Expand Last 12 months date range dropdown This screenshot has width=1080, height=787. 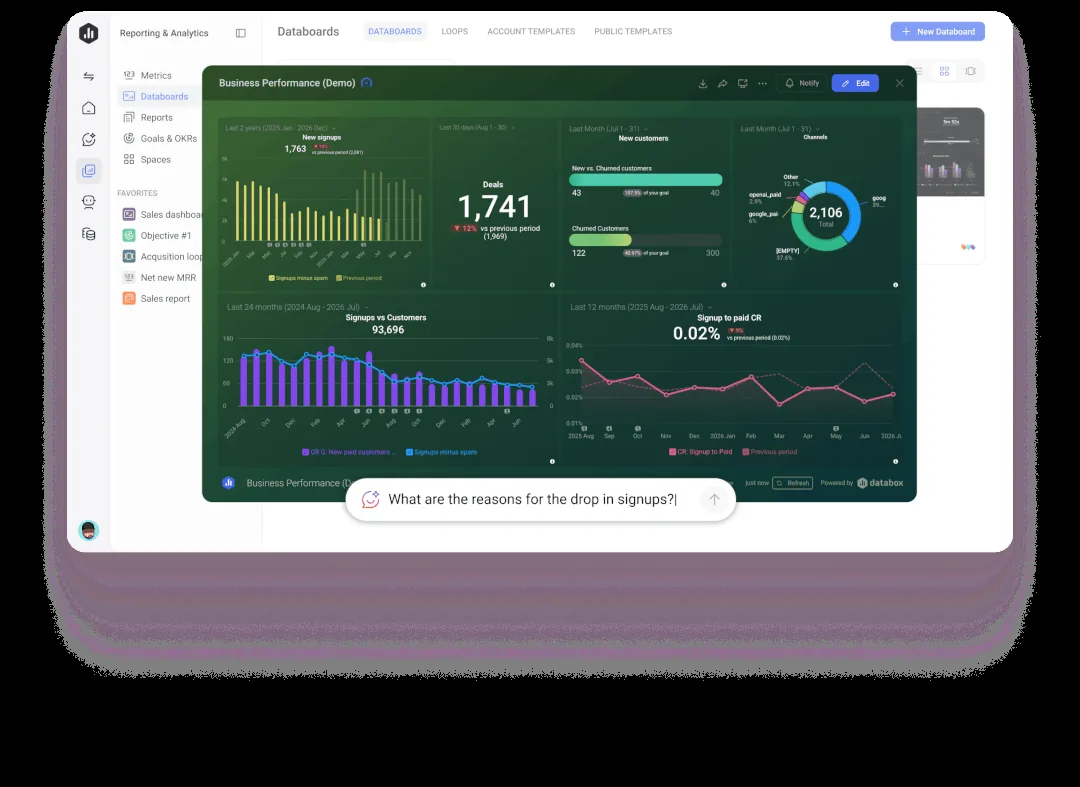pyautogui.click(x=641, y=307)
